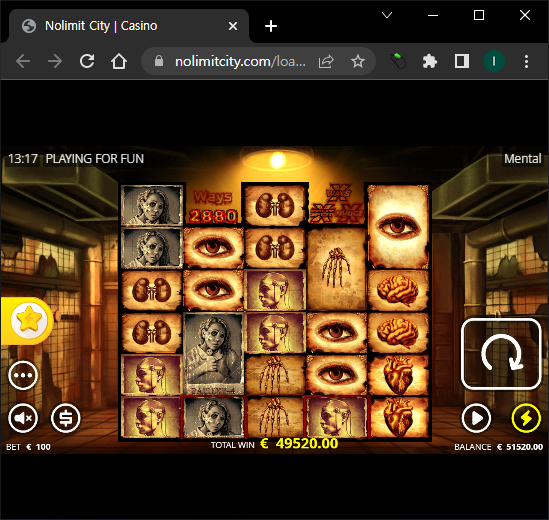The height and width of the screenshot is (520, 549).
Task: Toggle fast spin lightning bolt button
Action: click(x=526, y=418)
